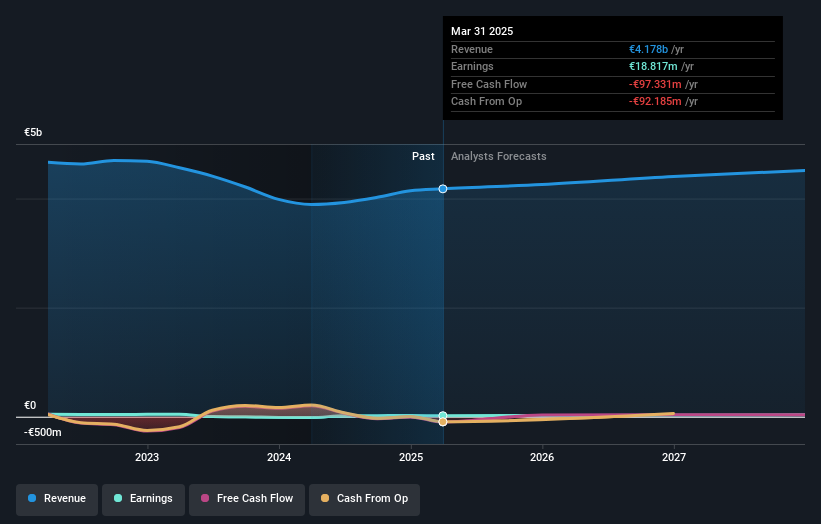Screen dimensions: 821x524
Task: Click the €0 y-axis label
Action: coord(30,405)
